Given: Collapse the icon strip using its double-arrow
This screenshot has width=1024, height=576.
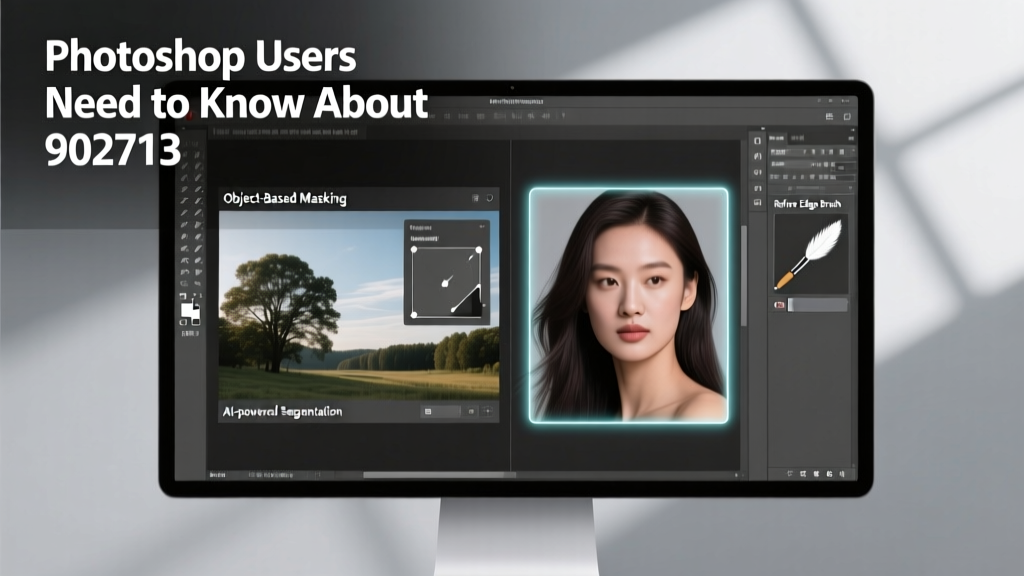Looking at the screenshot, I should click(763, 129).
